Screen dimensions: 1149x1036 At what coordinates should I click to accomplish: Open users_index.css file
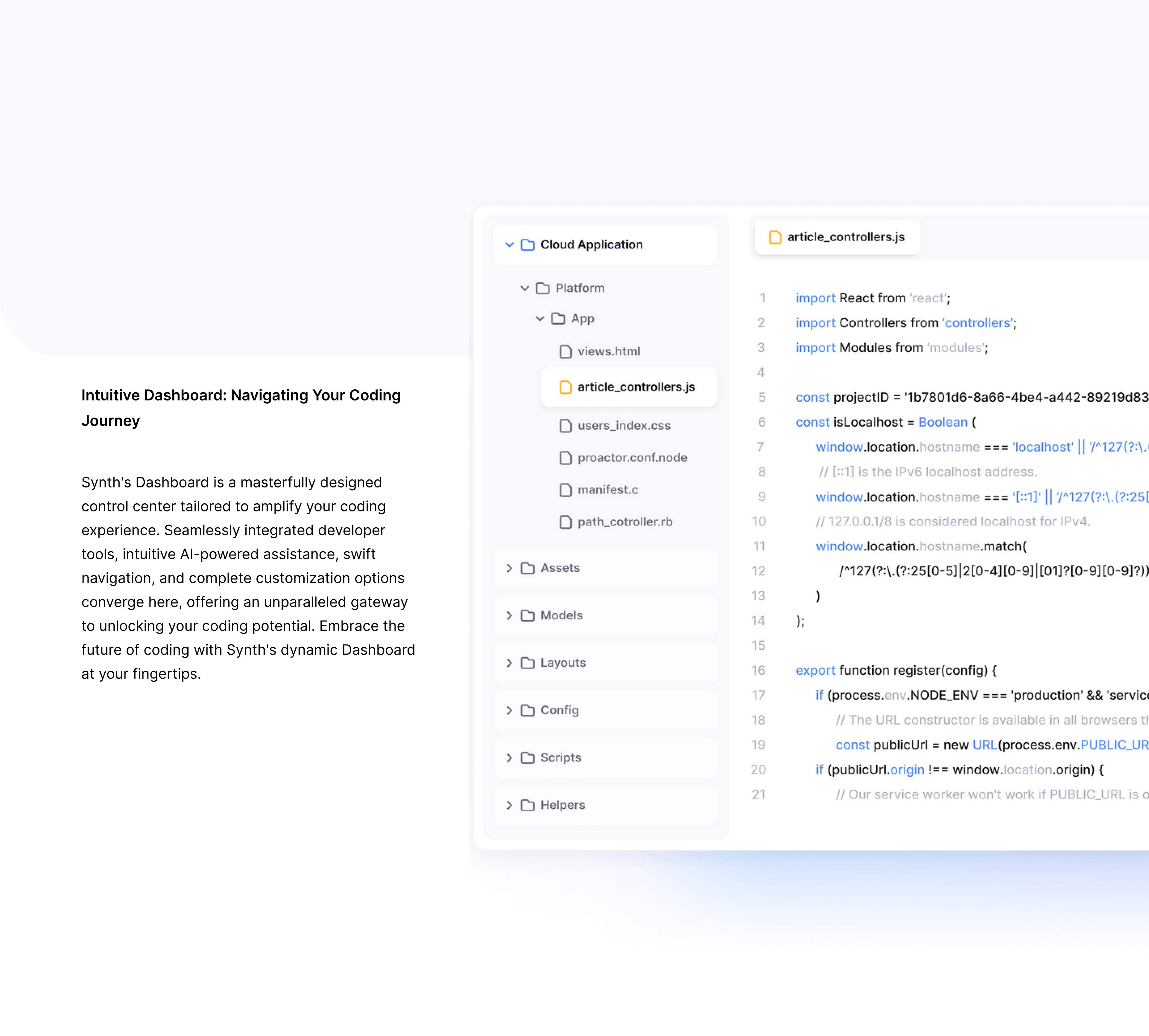(x=624, y=426)
